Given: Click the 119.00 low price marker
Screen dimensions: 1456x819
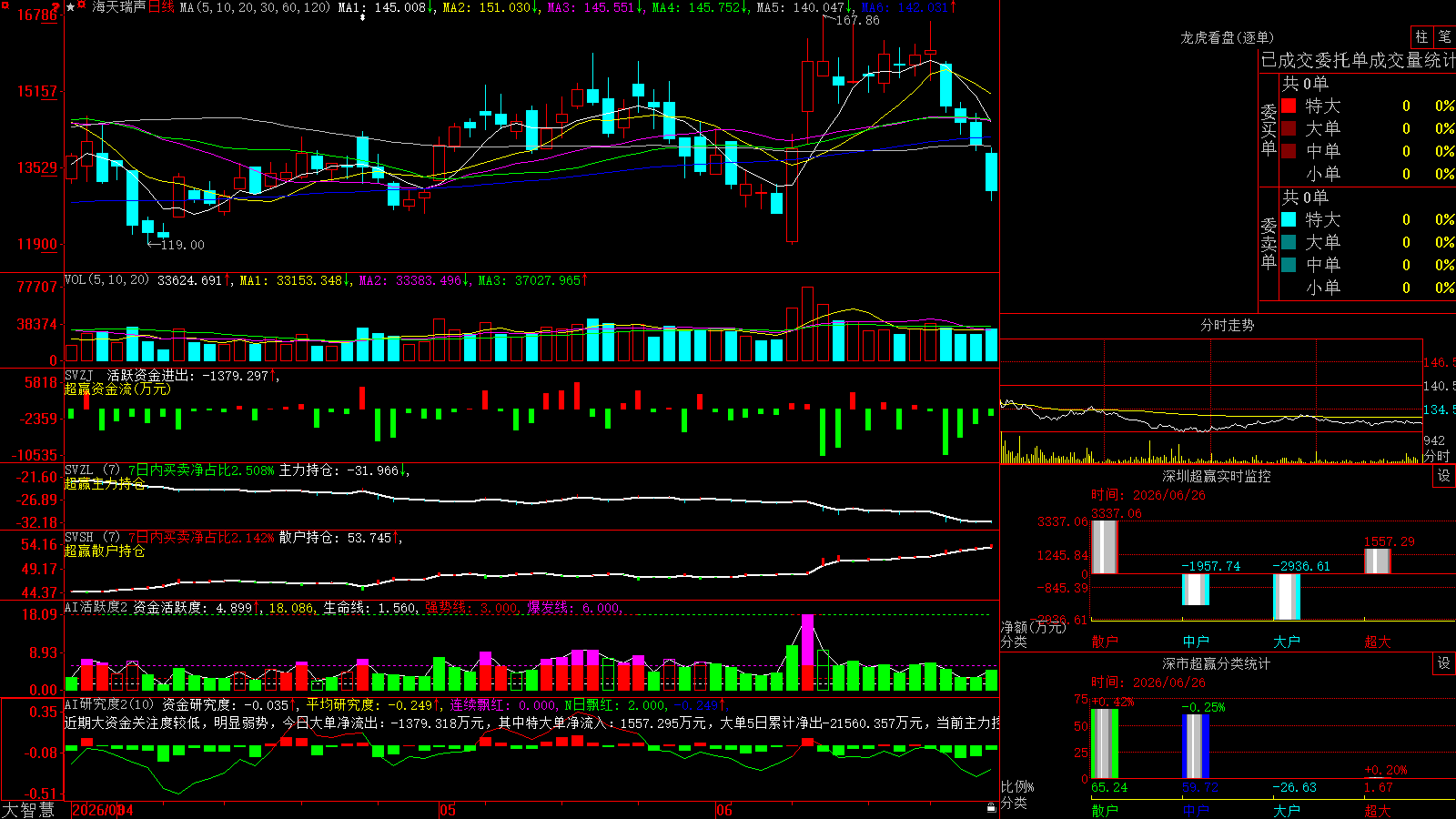Looking at the screenshot, I should point(182,245).
